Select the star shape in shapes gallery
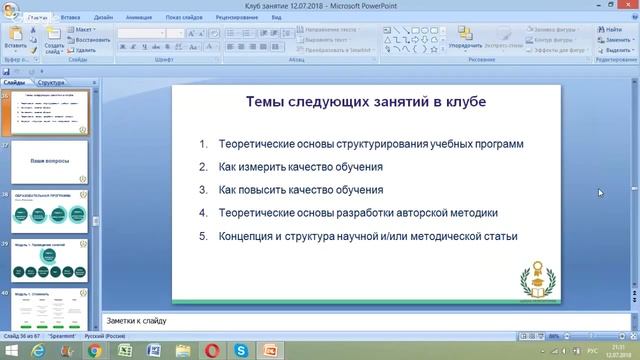Screen dimensions: 640x360 coord(434,49)
